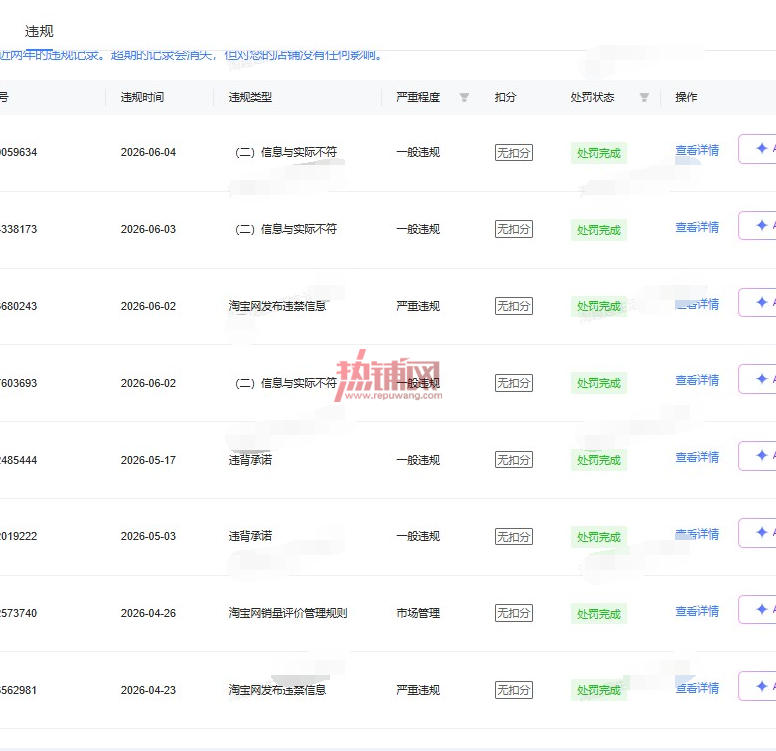Click the 违规时间 column header
Screen dimensions: 776x751
pos(143,98)
